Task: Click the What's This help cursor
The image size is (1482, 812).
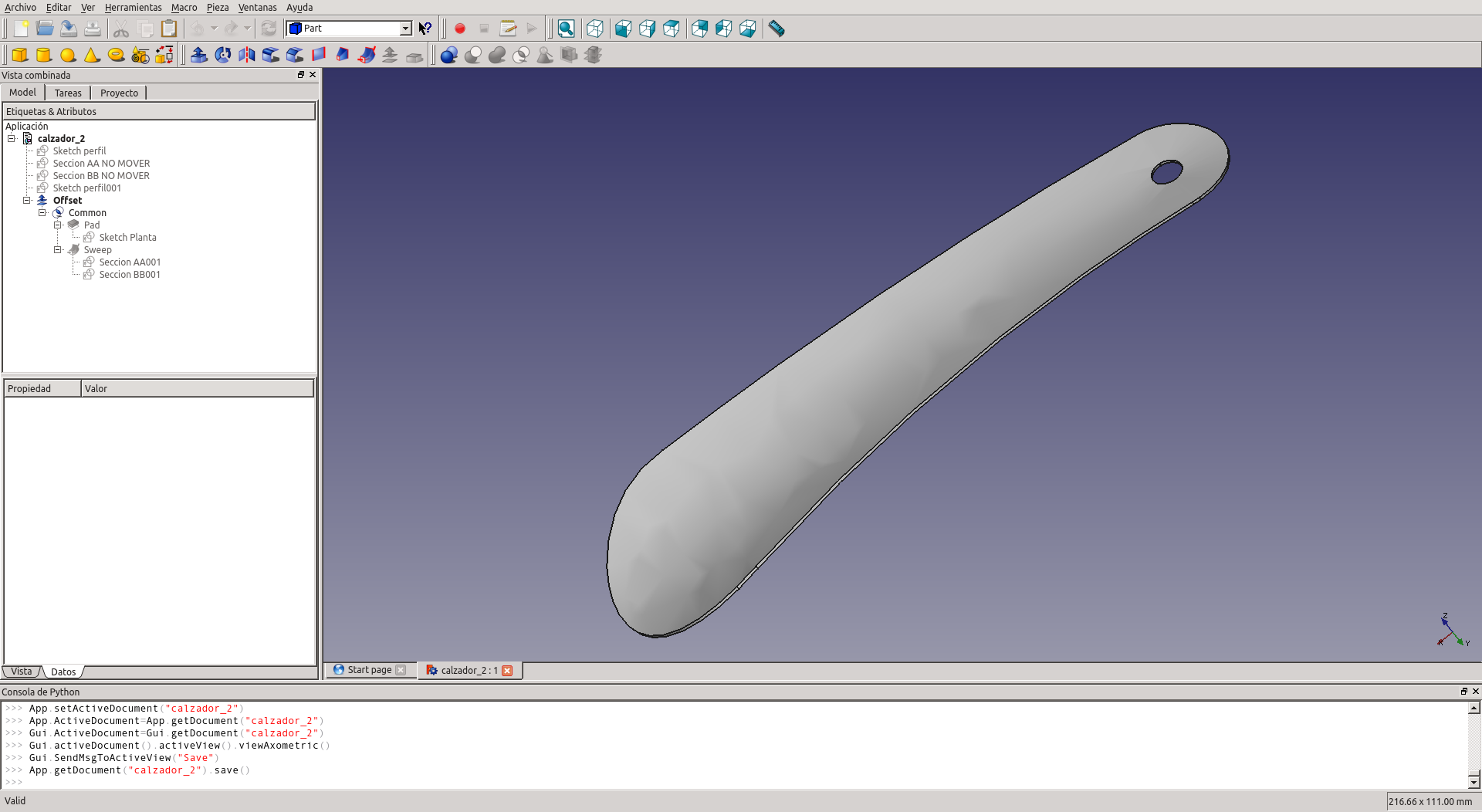Action: click(x=425, y=29)
